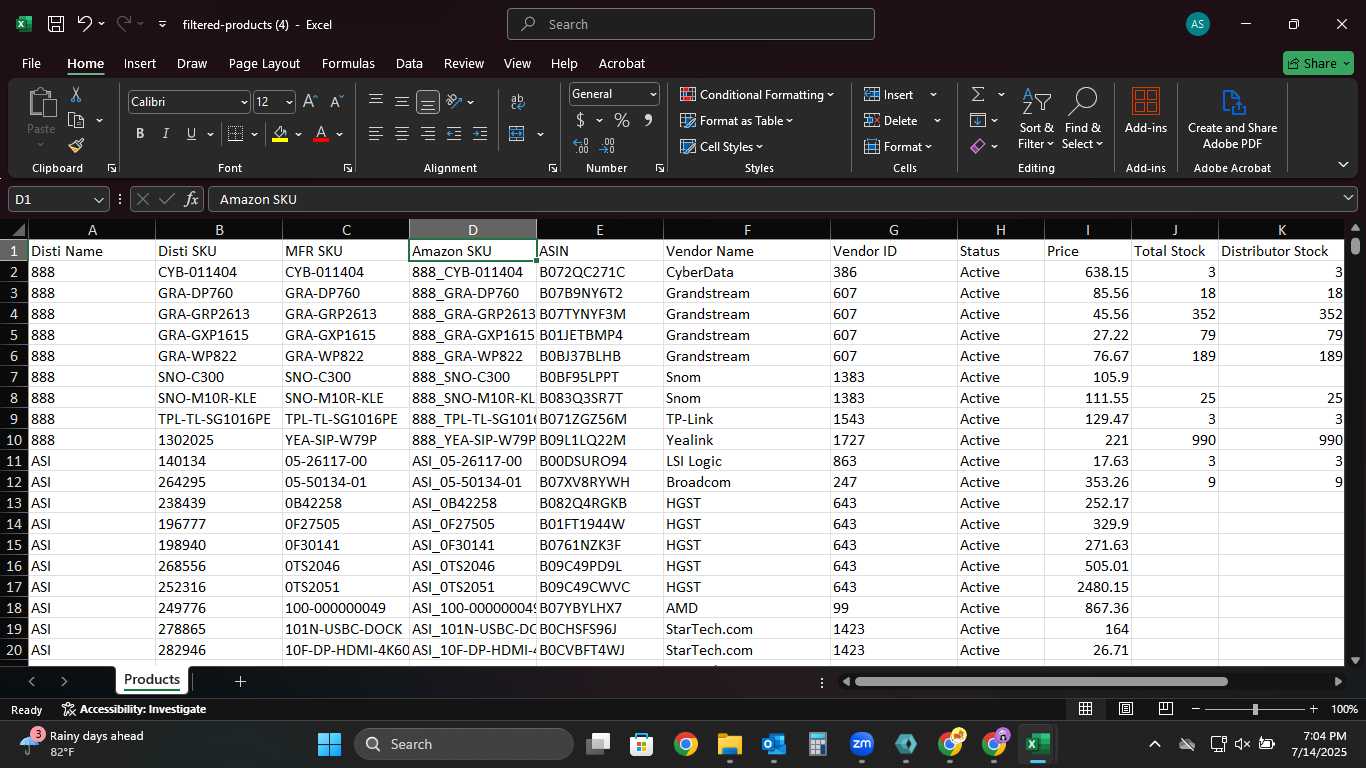Click the green Share button
Viewport: 1366px width, 768px height.
coord(1318,63)
